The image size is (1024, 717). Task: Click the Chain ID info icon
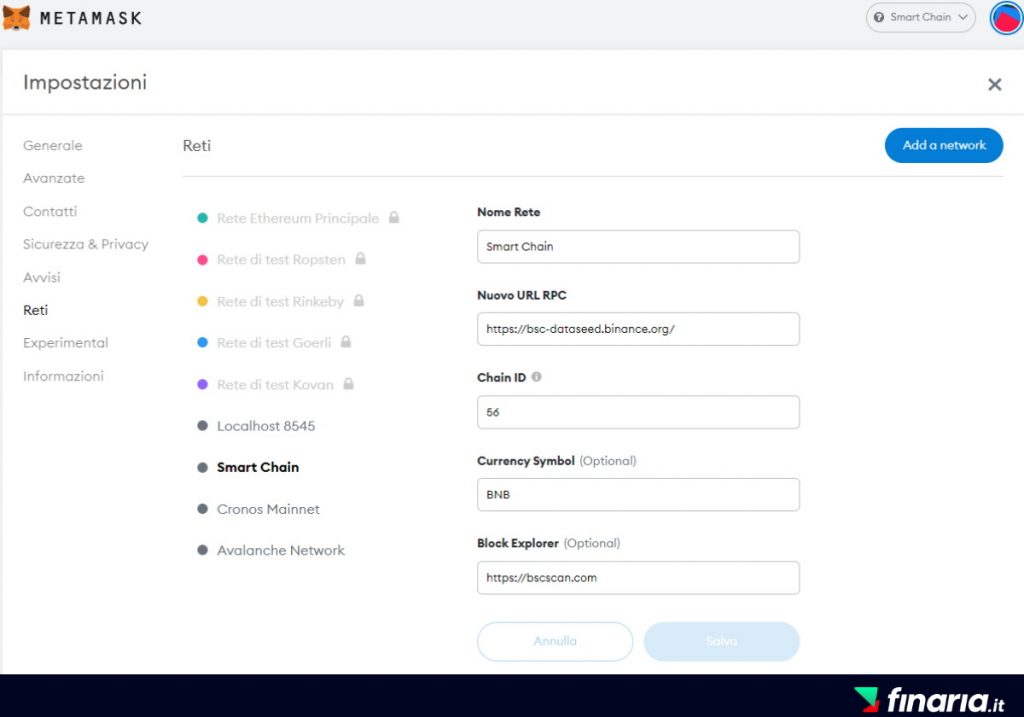click(x=536, y=377)
